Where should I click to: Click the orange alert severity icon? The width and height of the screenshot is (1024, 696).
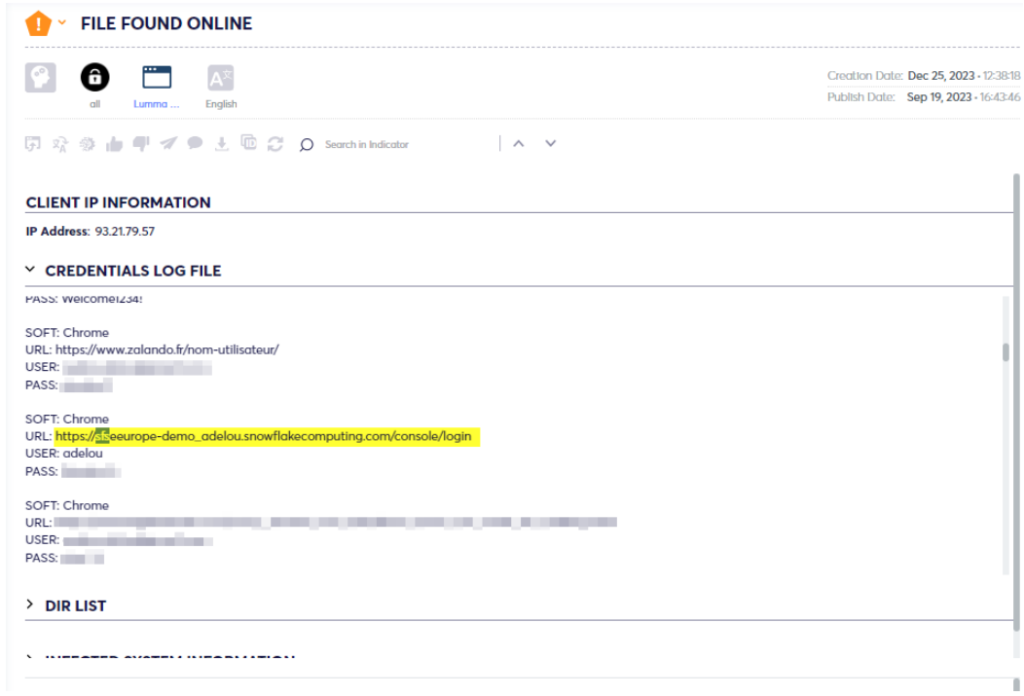[38, 24]
